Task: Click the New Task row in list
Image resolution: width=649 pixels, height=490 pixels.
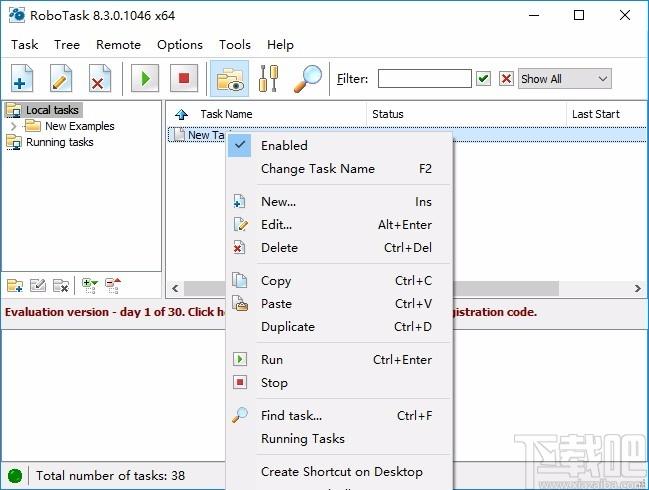Action: [407, 135]
